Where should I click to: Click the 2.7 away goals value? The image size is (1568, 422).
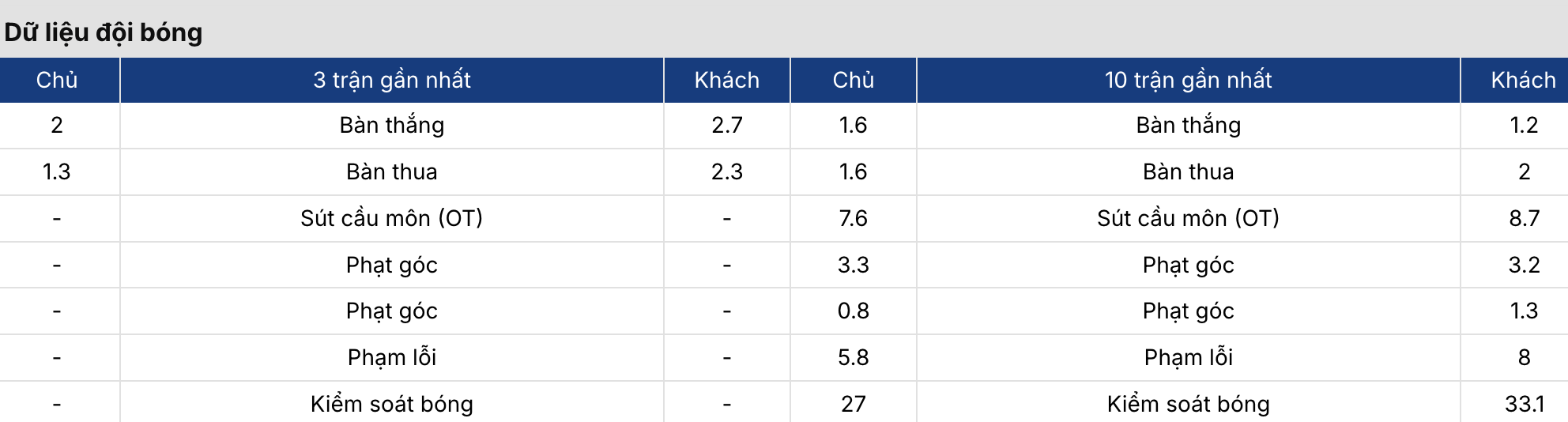pyautogui.click(x=727, y=125)
